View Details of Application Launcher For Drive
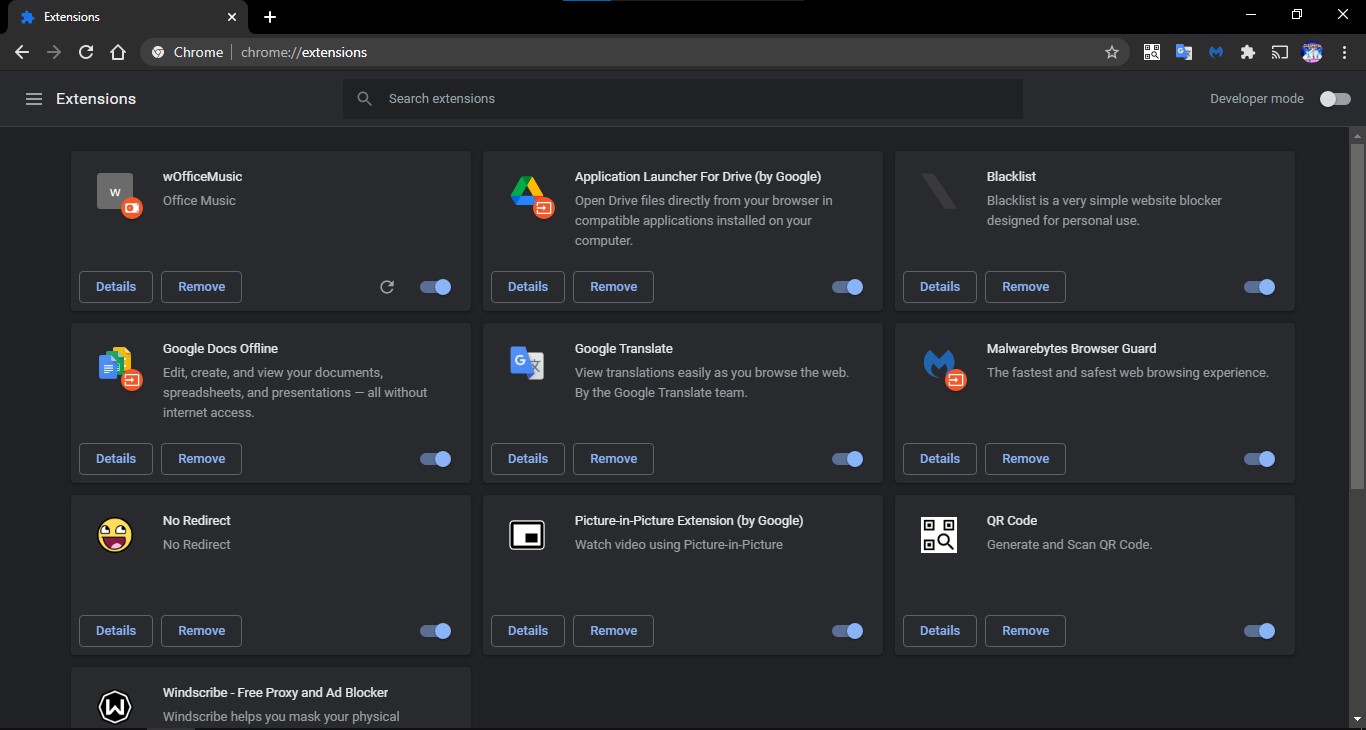Image resolution: width=1366 pixels, height=730 pixels. coord(528,287)
